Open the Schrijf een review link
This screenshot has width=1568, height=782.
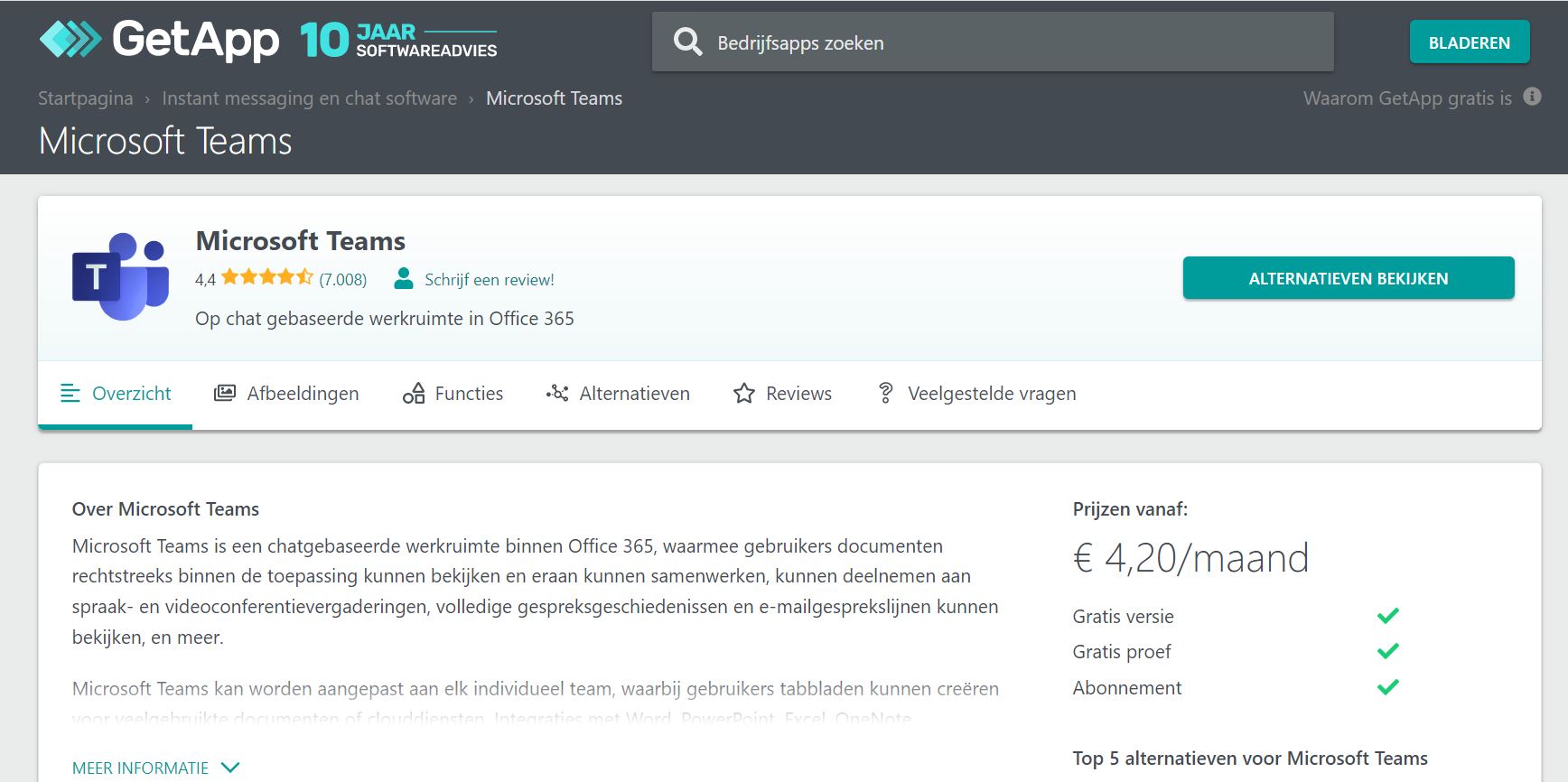(x=490, y=280)
